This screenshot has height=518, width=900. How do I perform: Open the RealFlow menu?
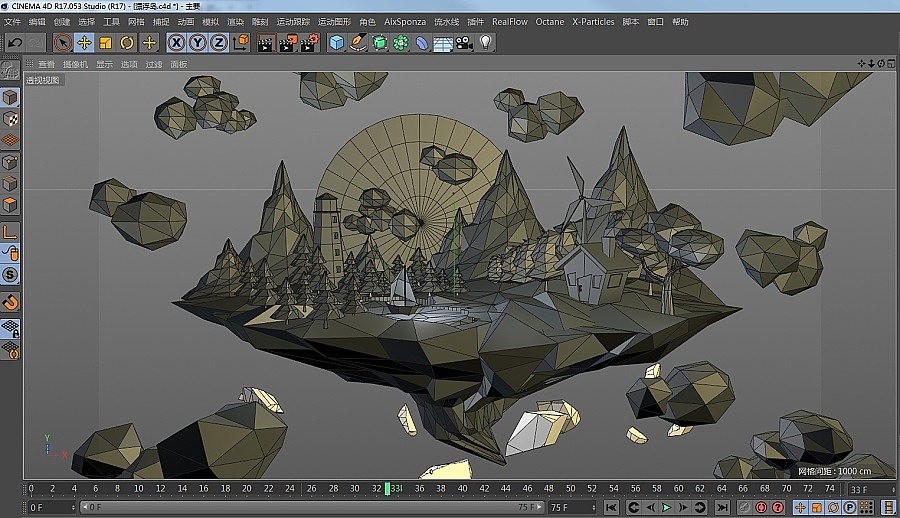point(509,22)
